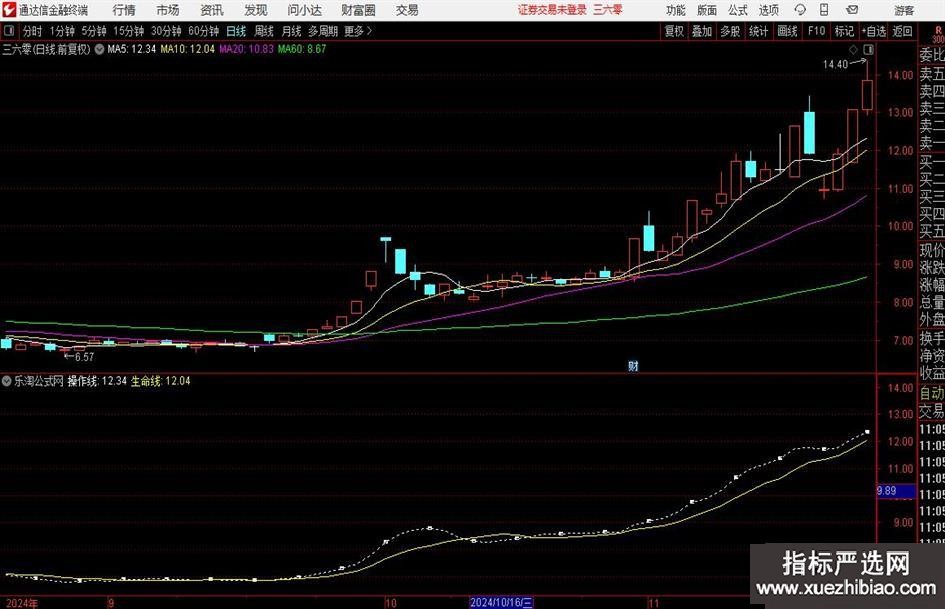This screenshot has height=609, width=945.
Task: Open the 版面 menu
Action: (706, 10)
